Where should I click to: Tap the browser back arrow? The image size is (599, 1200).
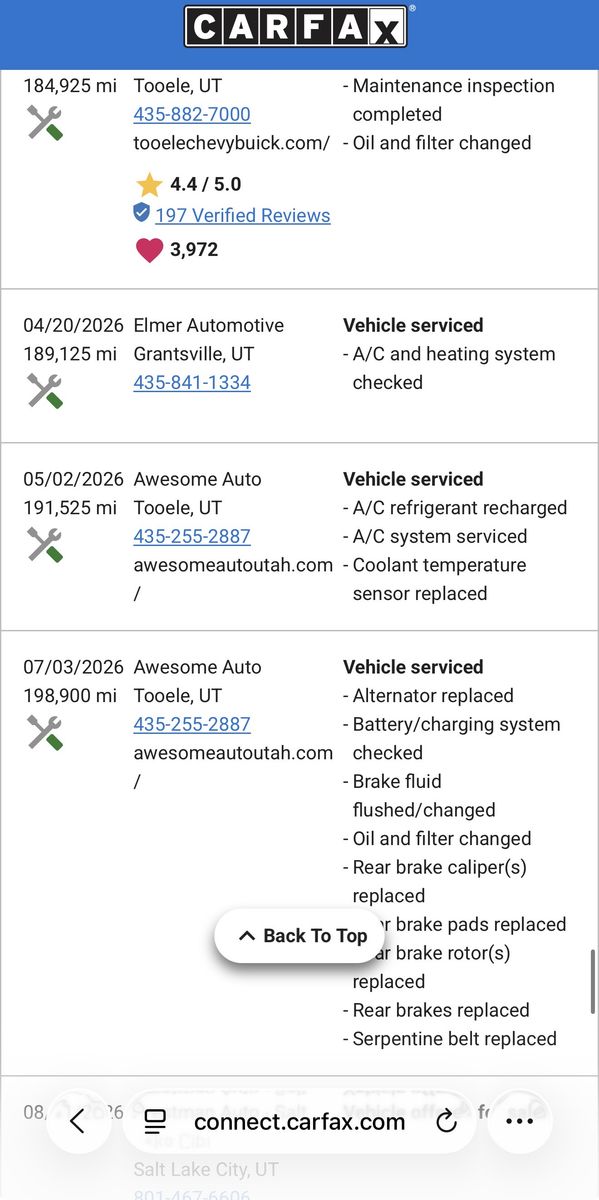pos(77,1122)
